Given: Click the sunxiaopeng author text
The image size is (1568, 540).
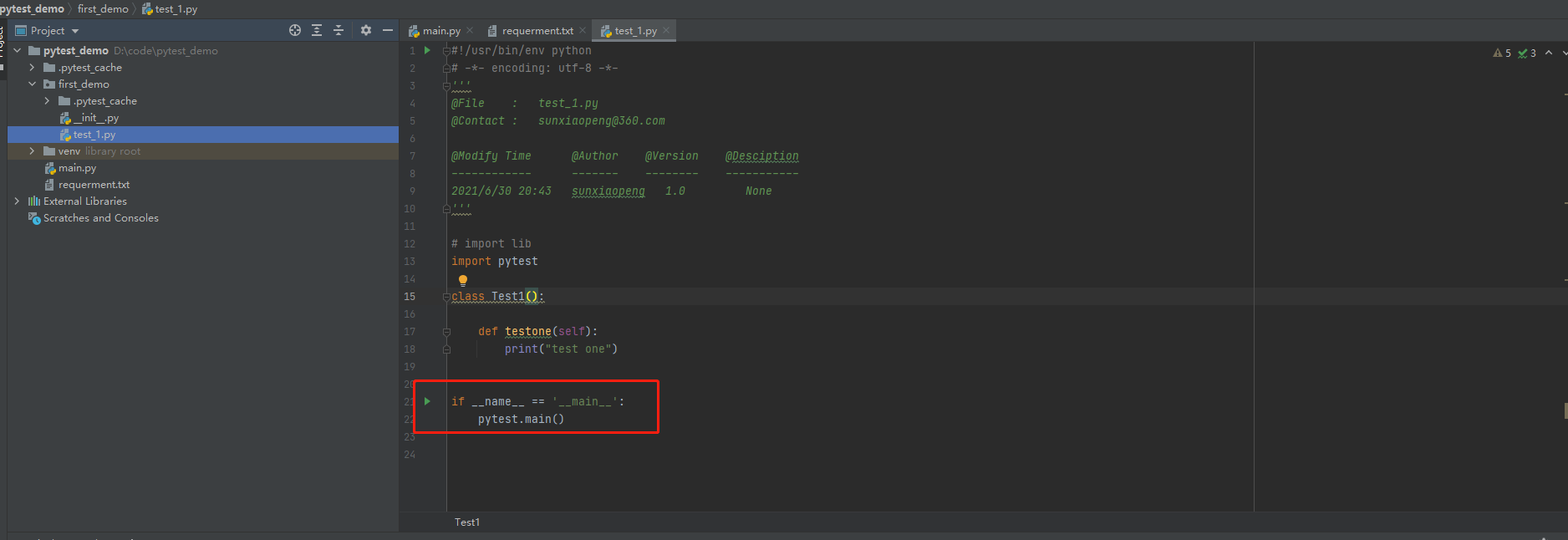Looking at the screenshot, I should pyautogui.click(x=608, y=191).
